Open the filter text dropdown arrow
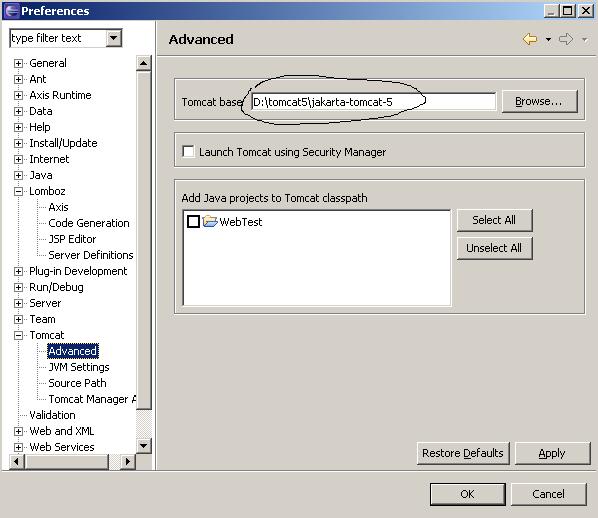 click(114, 38)
